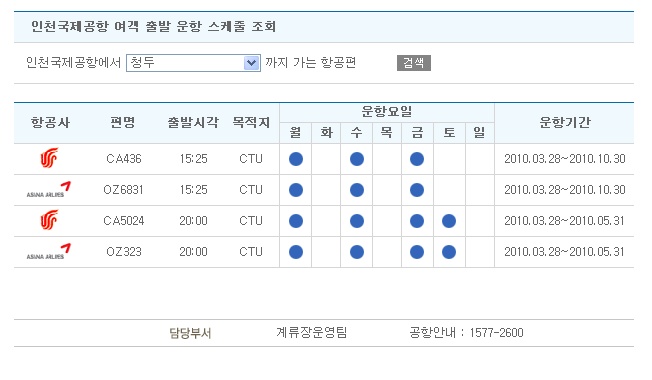Click the Air China logo for CA5024
The width and height of the screenshot is (652, 380).
point(49,220)
